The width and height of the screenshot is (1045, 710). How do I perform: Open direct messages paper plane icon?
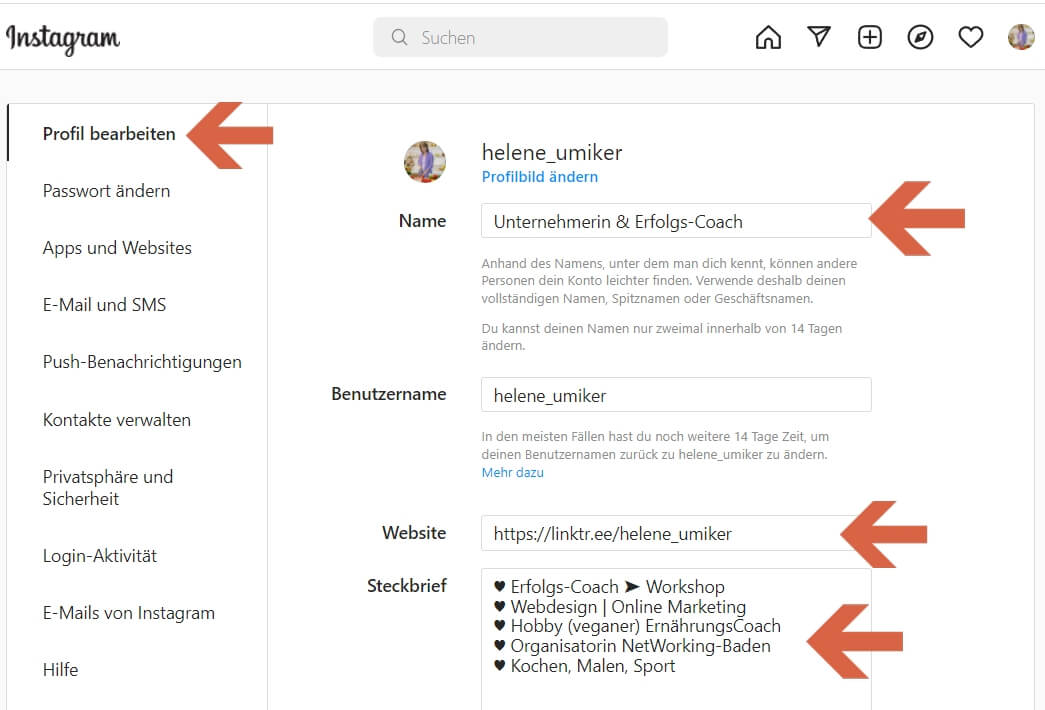(x=819, y=38)
